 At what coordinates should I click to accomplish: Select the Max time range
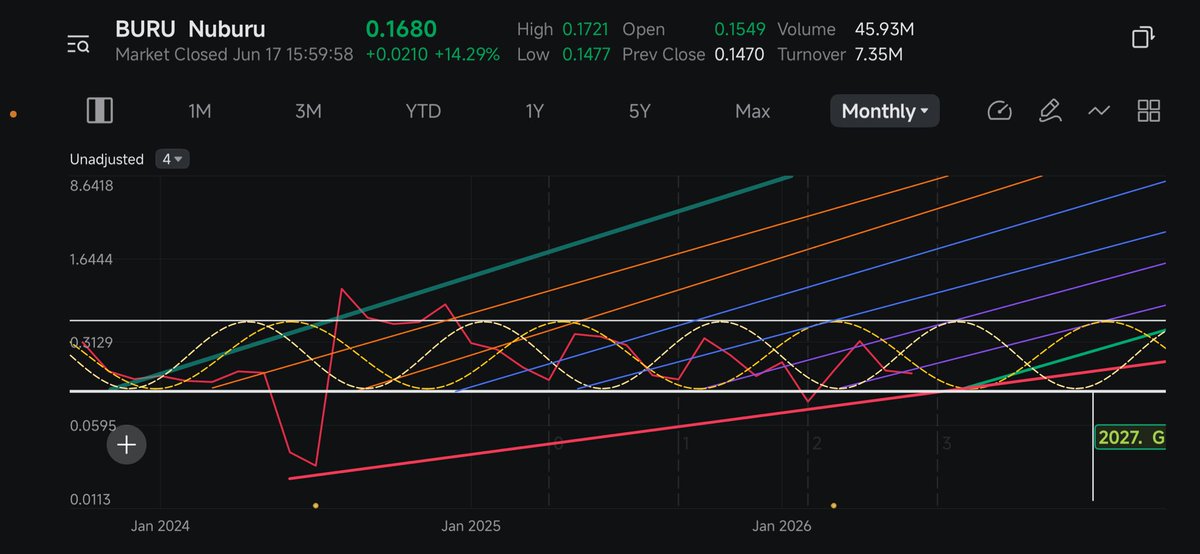pyautogui.click(x=752, y=111)
